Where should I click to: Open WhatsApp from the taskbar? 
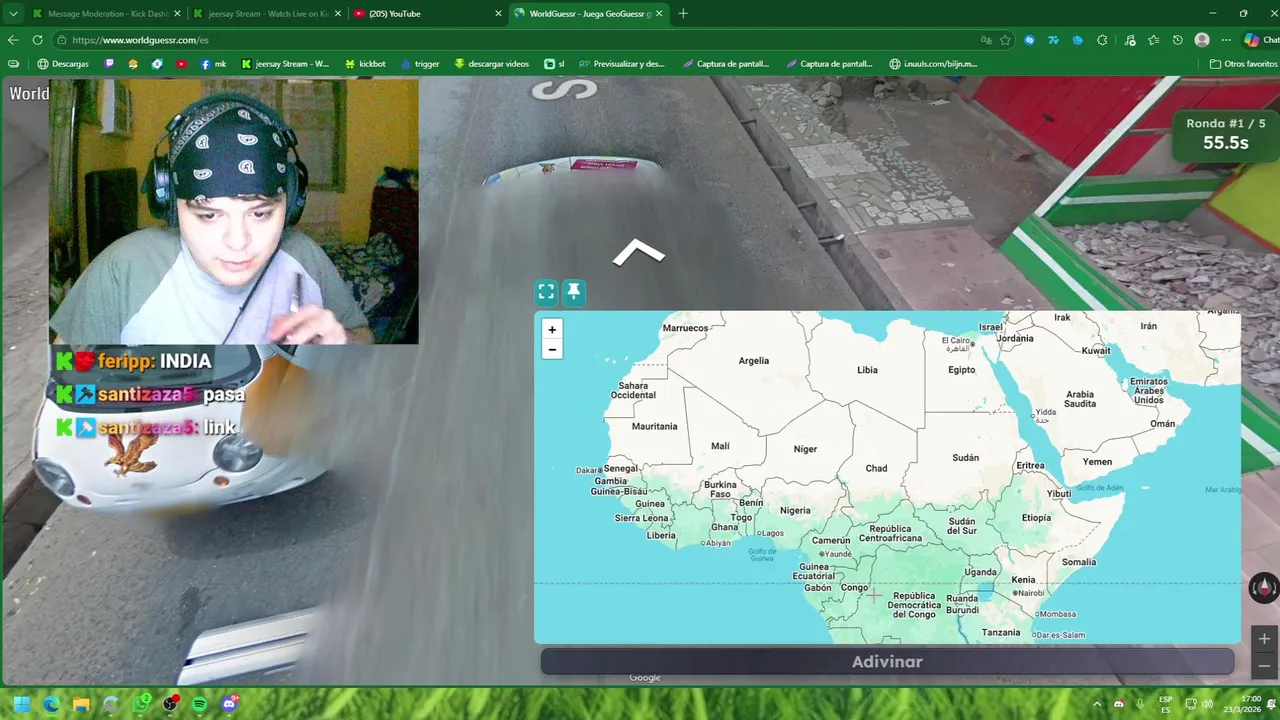141,704
